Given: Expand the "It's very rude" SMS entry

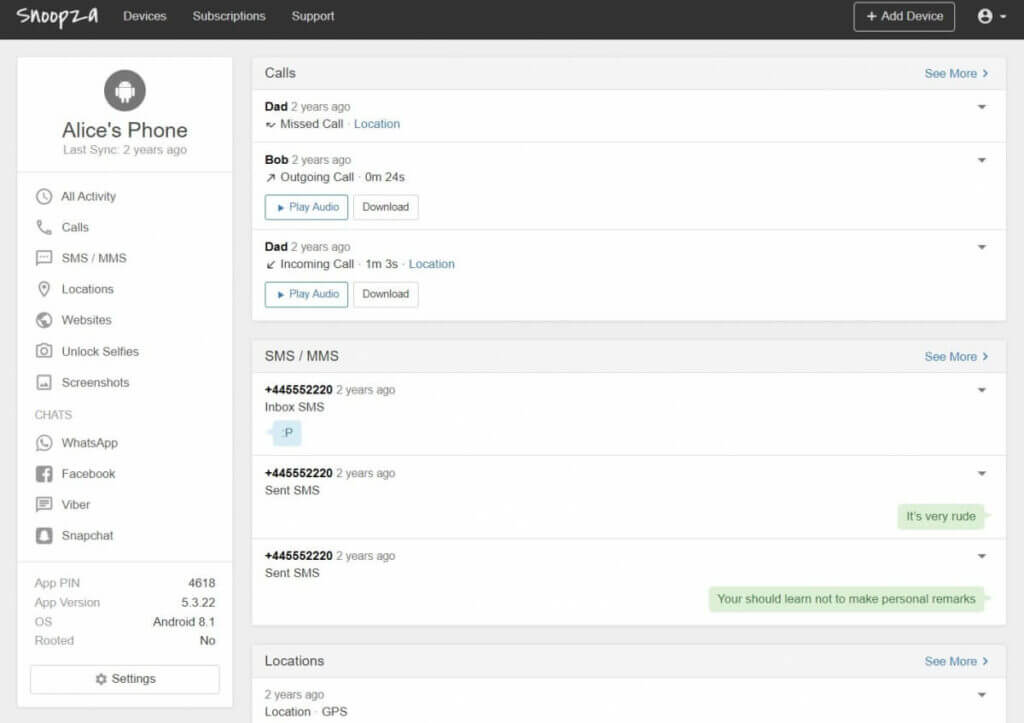Looking at the screenshot, I should (982, 474).
